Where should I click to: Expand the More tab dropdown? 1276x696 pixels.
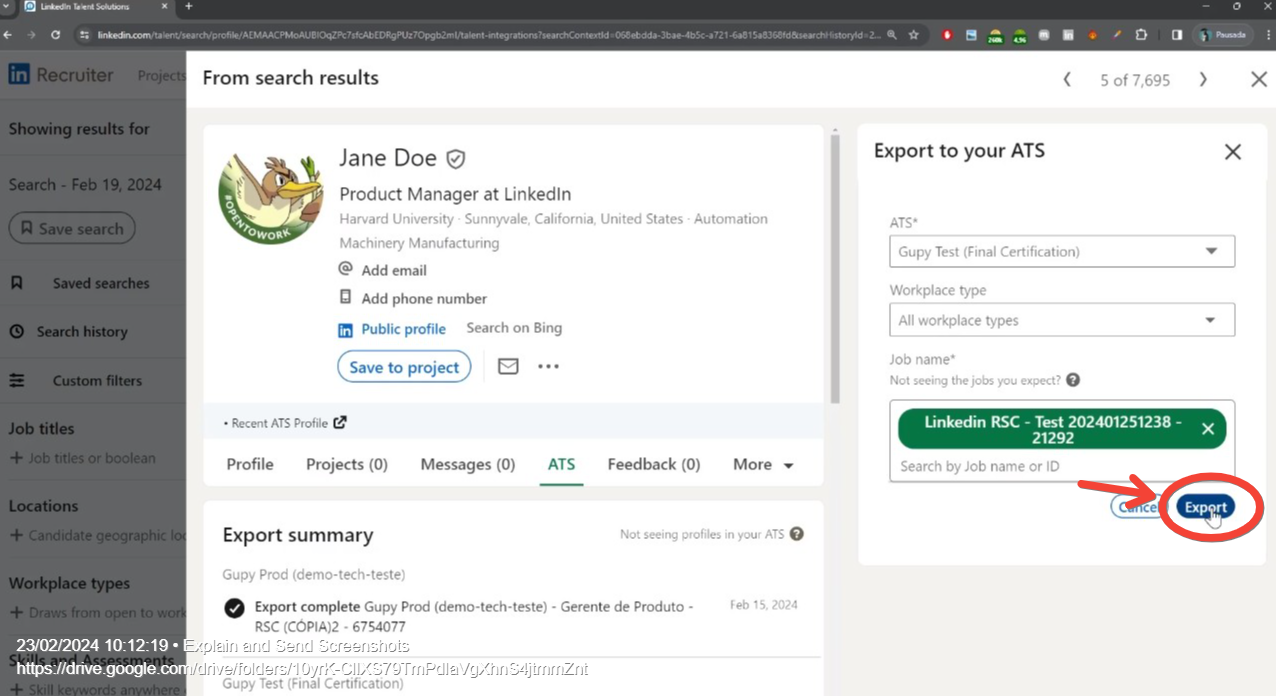pos(763,464)
